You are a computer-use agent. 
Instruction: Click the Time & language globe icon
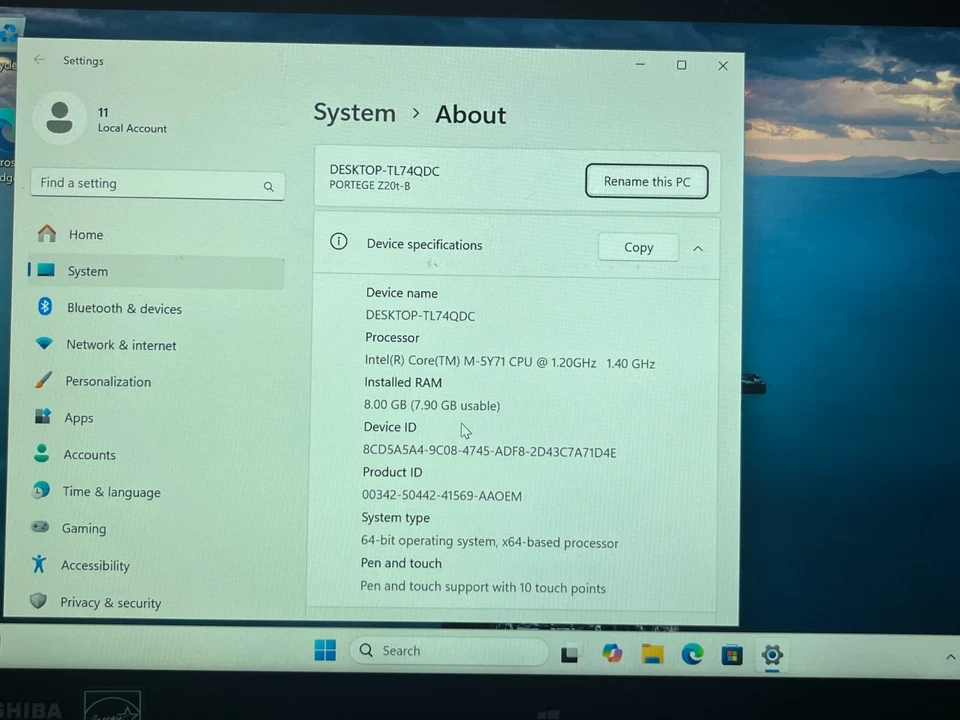click(41, 490)
